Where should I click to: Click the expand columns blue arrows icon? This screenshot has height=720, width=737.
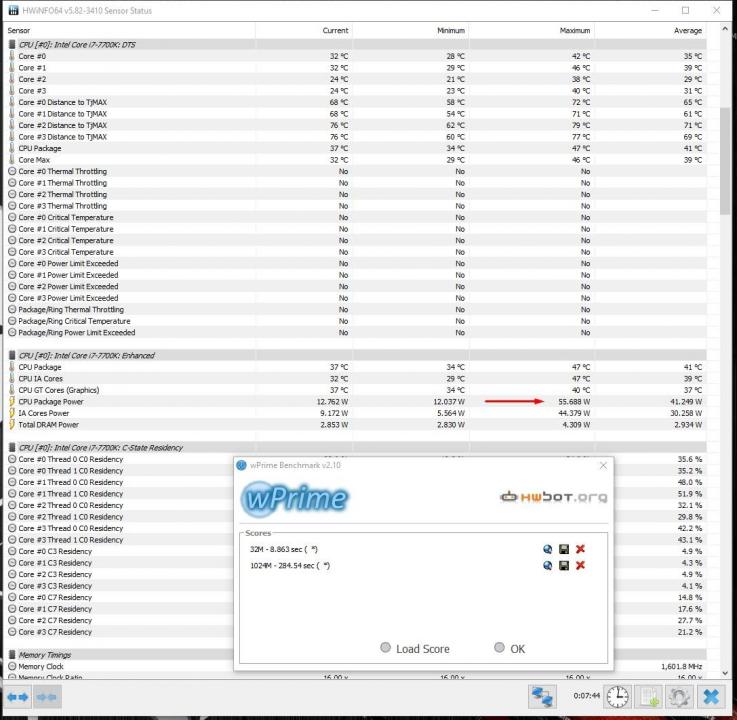coord(17,697)
